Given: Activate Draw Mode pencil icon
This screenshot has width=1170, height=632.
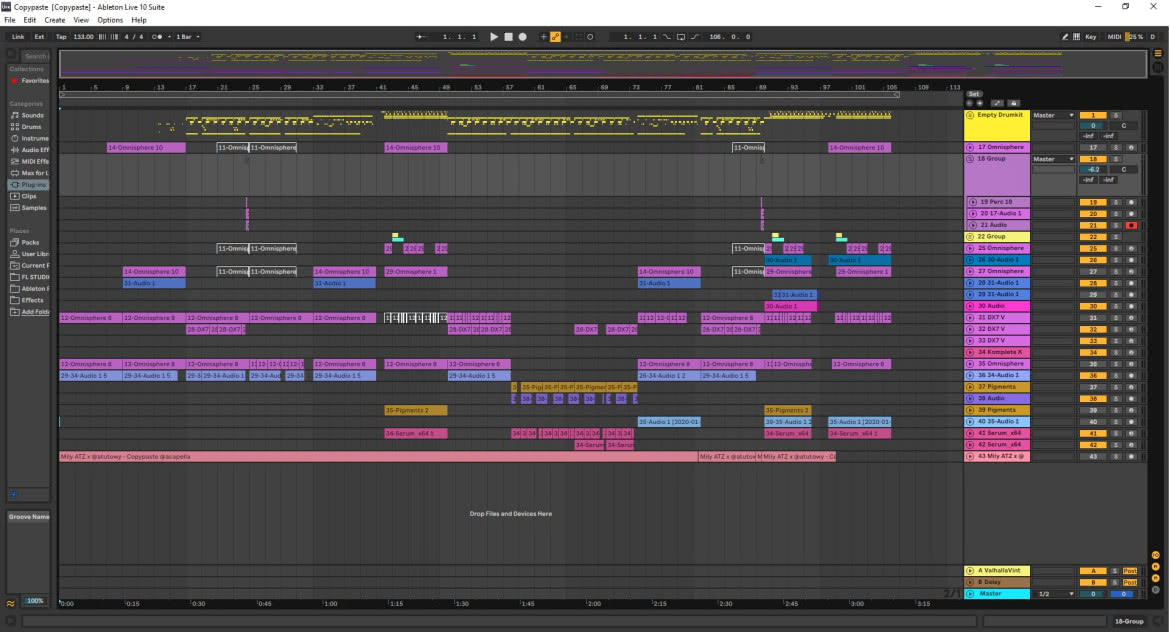Looking at the screenshot, I should click(1065, 37).
